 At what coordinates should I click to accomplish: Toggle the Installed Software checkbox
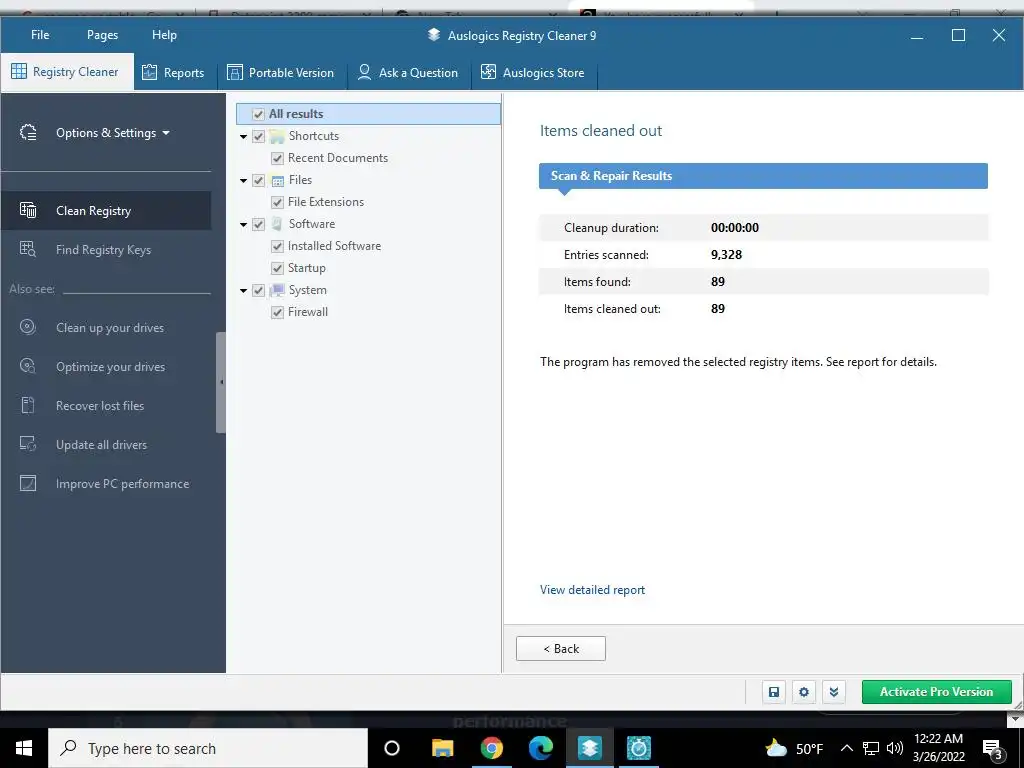pyautogui.click(x=278, y=246)
